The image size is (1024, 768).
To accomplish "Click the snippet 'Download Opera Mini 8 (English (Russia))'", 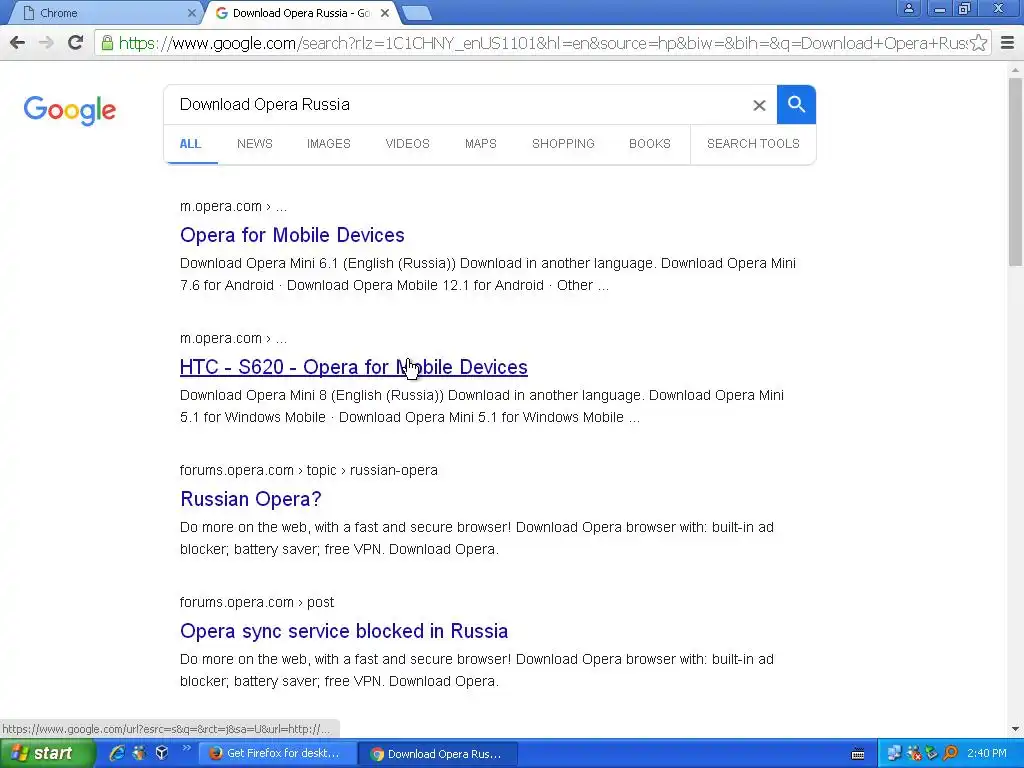I will (x=312, y=395).
